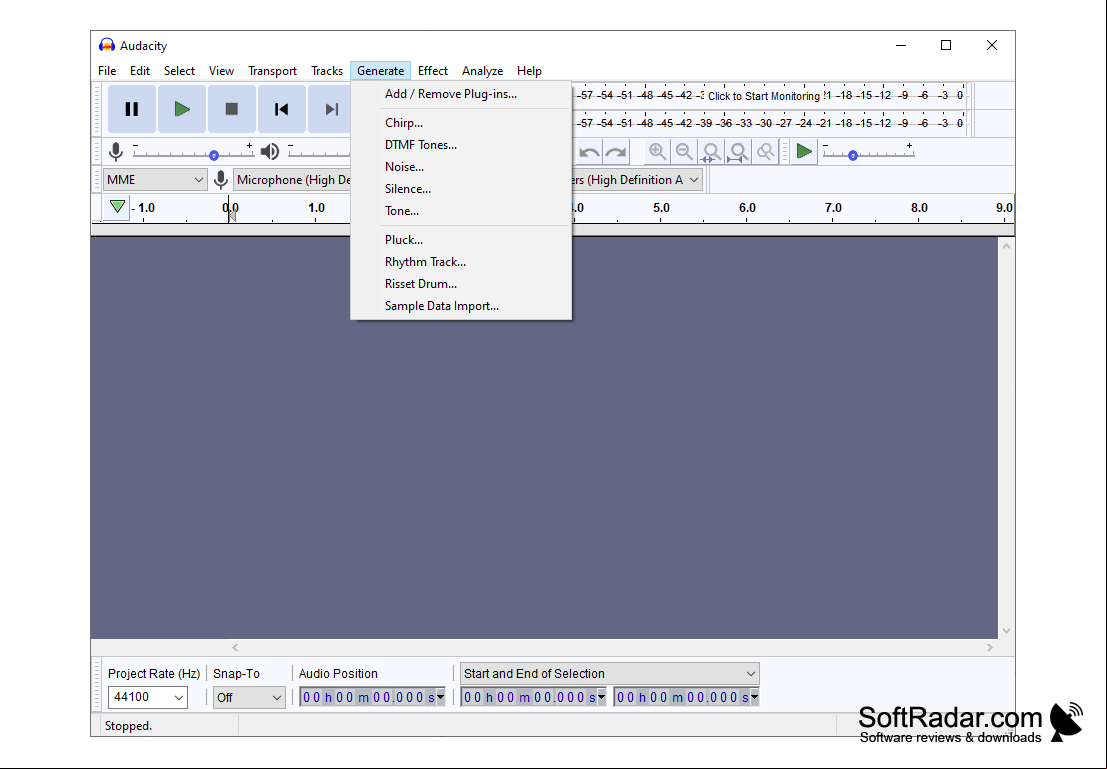Click the 8.0 mark on the timeline ruler
Screen dimensions: 1107x769
(919, 208)
